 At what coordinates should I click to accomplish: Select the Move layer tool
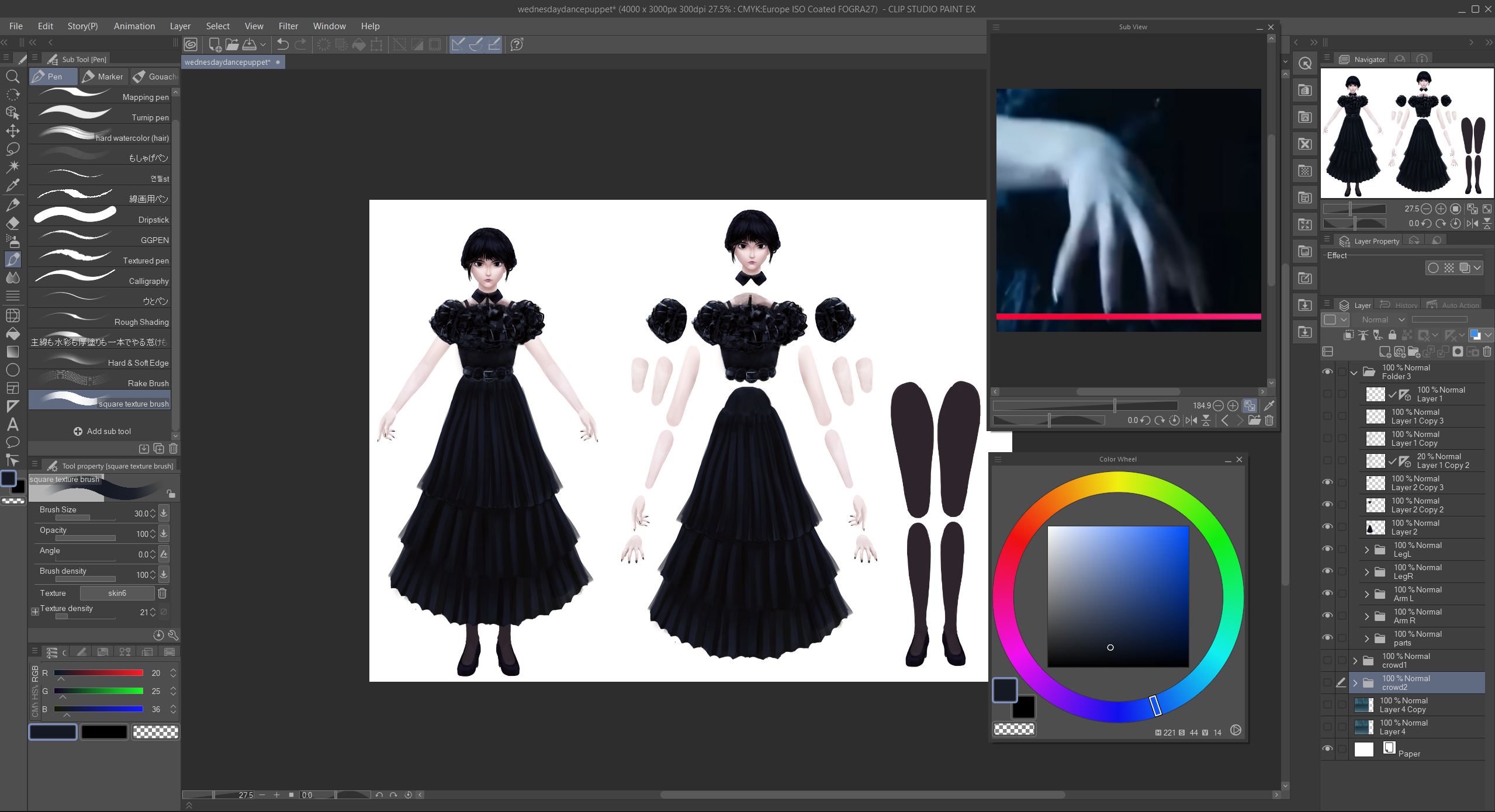(13, 131)
